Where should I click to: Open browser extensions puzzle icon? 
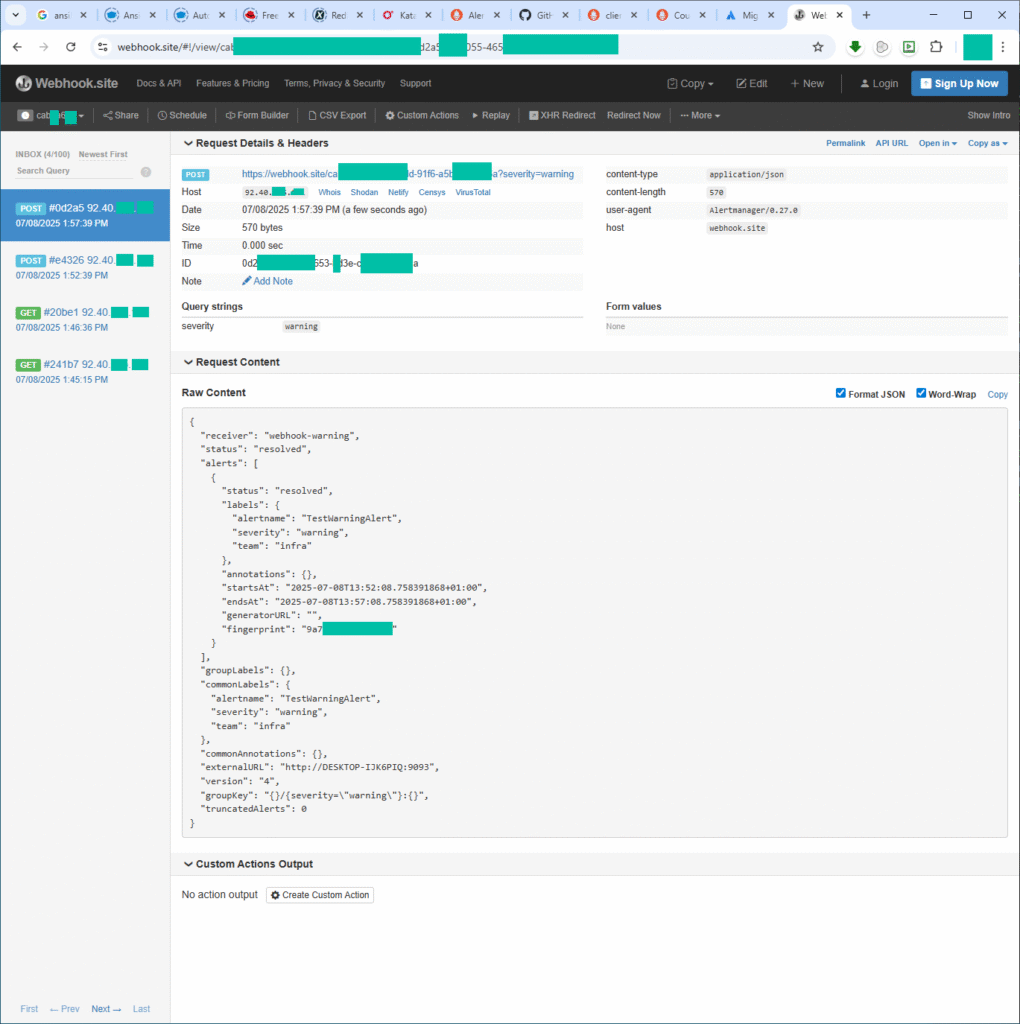[x=936, y=47]
